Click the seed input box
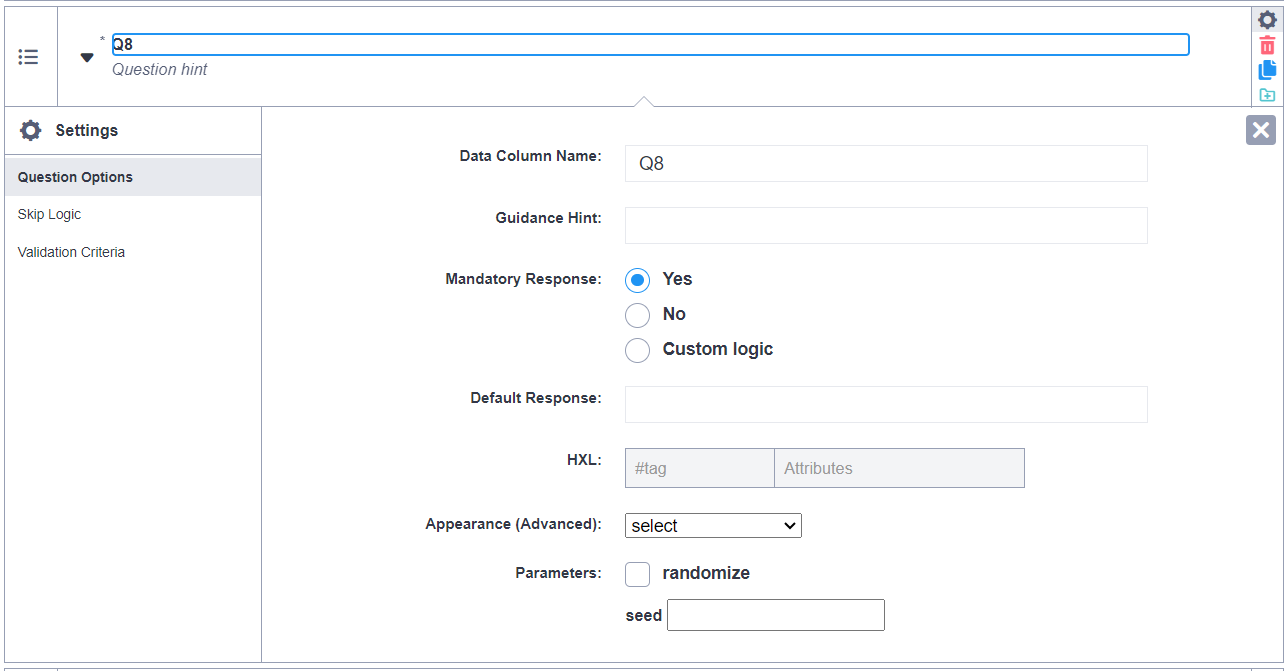The height and width of the screenshot is (671, 1286). pos(776,615)
